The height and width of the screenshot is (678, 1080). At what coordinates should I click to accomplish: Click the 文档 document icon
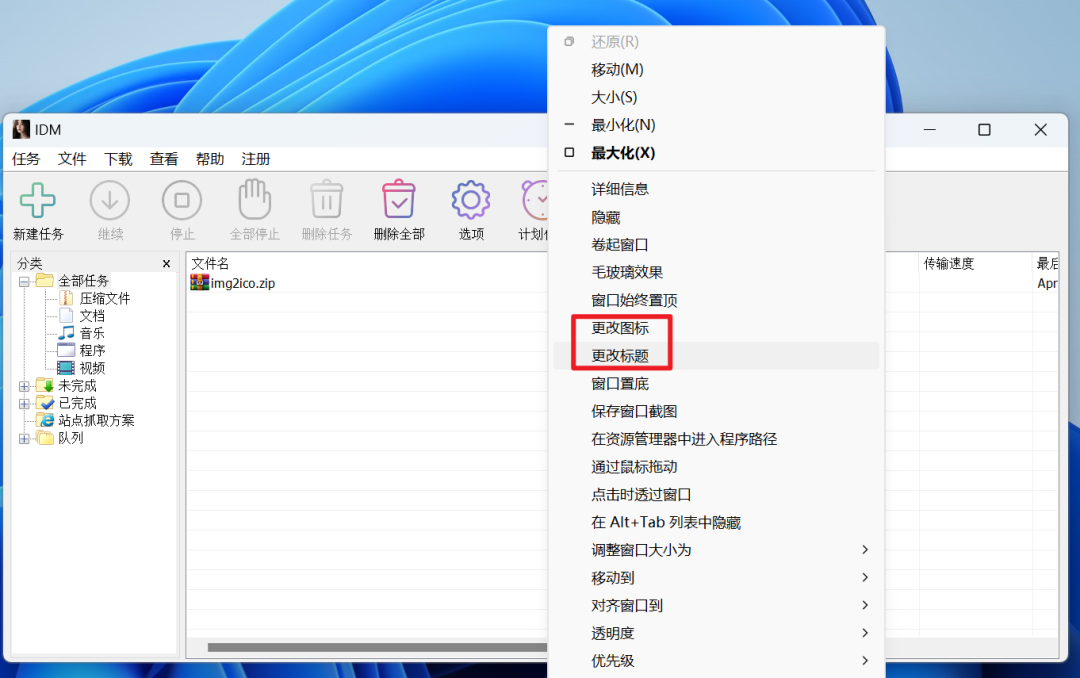tap(66, 316)
